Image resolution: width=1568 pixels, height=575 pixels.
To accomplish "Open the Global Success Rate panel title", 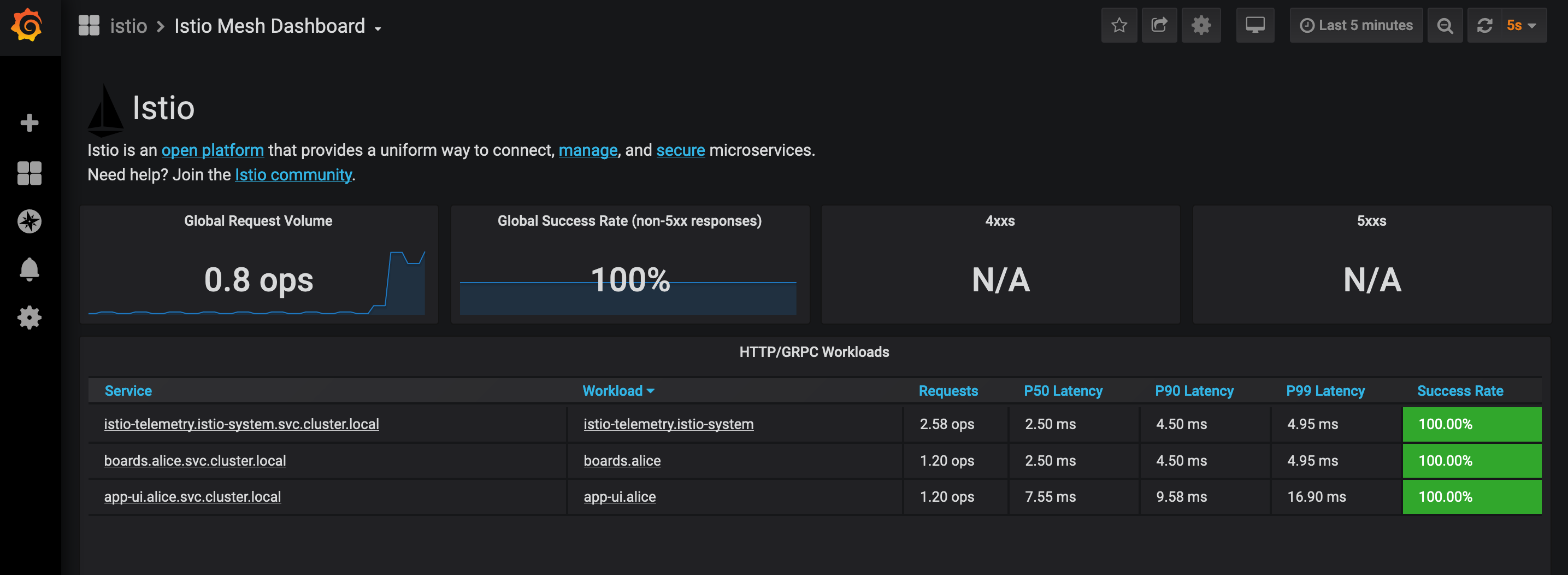I will coord(629,220).
